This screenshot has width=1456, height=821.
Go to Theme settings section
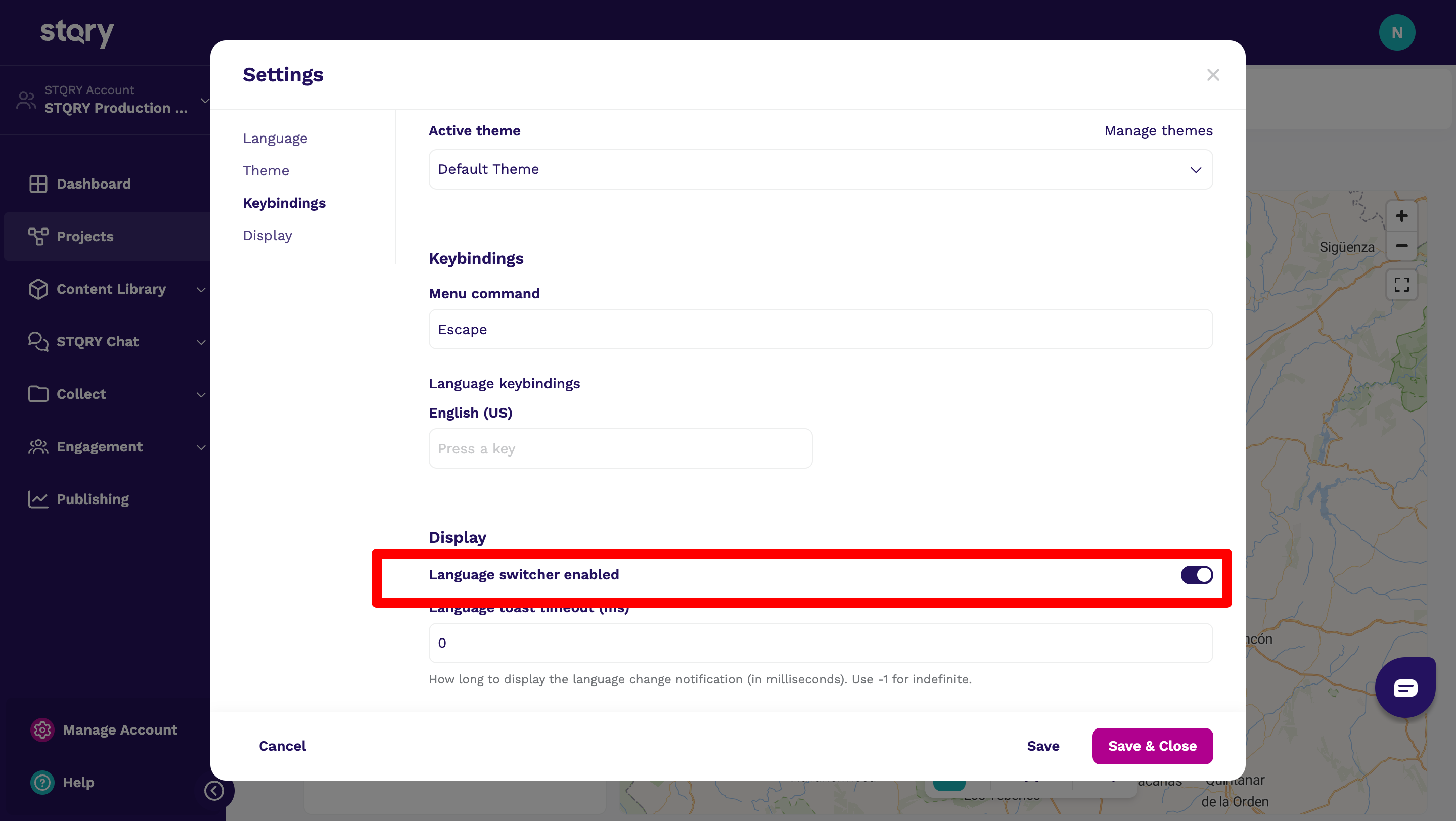pyautogui.click(x=265, y=171)
